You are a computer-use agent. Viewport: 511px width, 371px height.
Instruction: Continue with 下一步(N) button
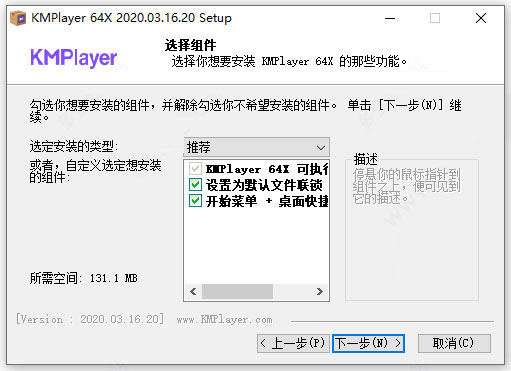click(368, 343)
